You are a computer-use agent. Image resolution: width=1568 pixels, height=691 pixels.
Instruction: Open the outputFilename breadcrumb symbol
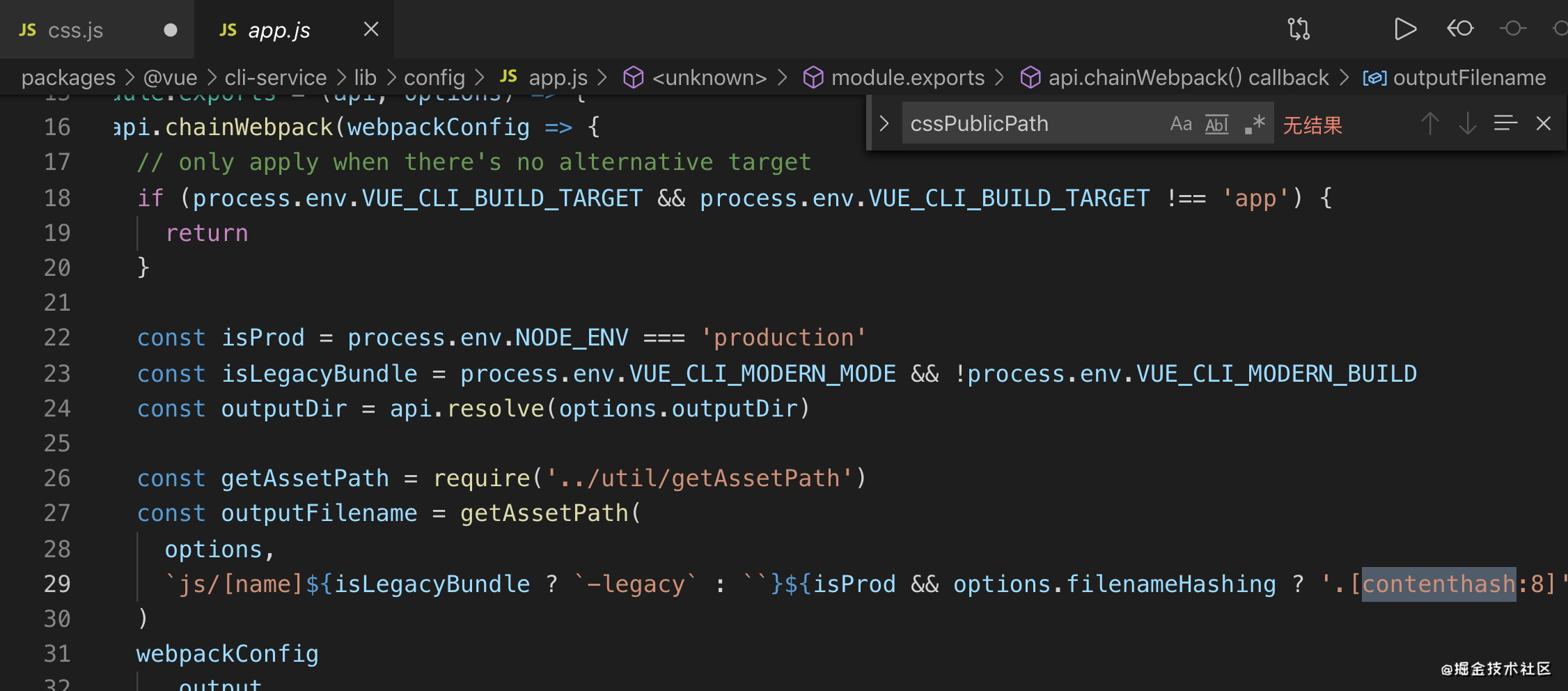click(1454, 77)
